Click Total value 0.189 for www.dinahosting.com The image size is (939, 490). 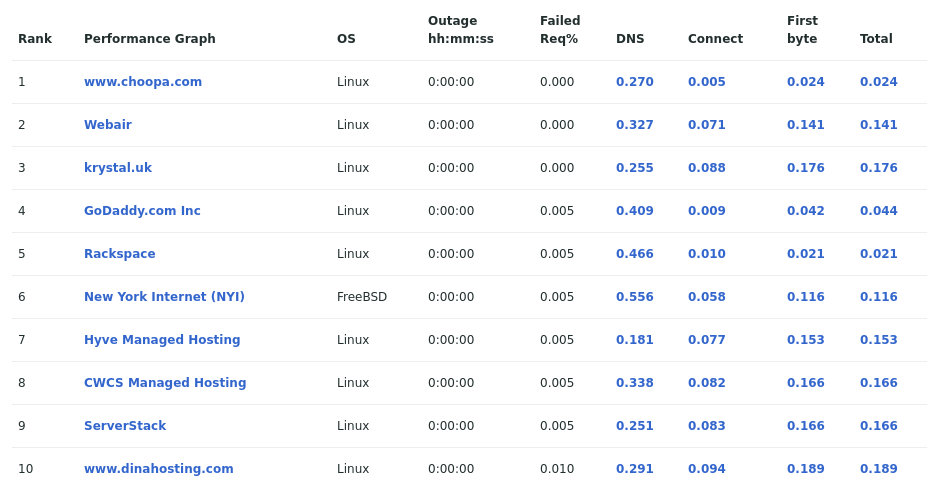(879, 469)
